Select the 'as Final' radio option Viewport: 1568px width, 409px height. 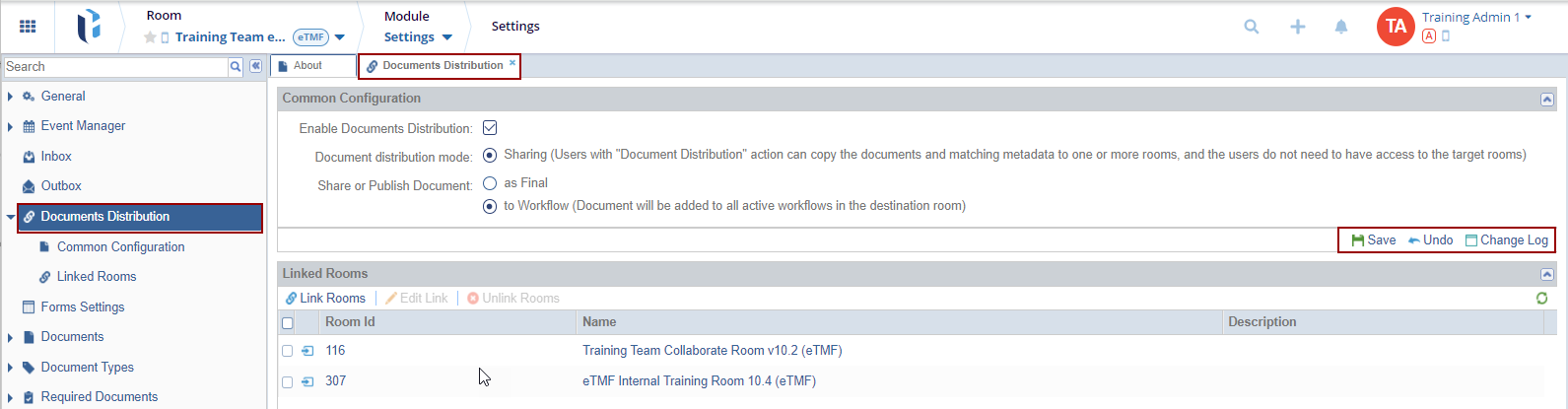click(x=490, y=183)
